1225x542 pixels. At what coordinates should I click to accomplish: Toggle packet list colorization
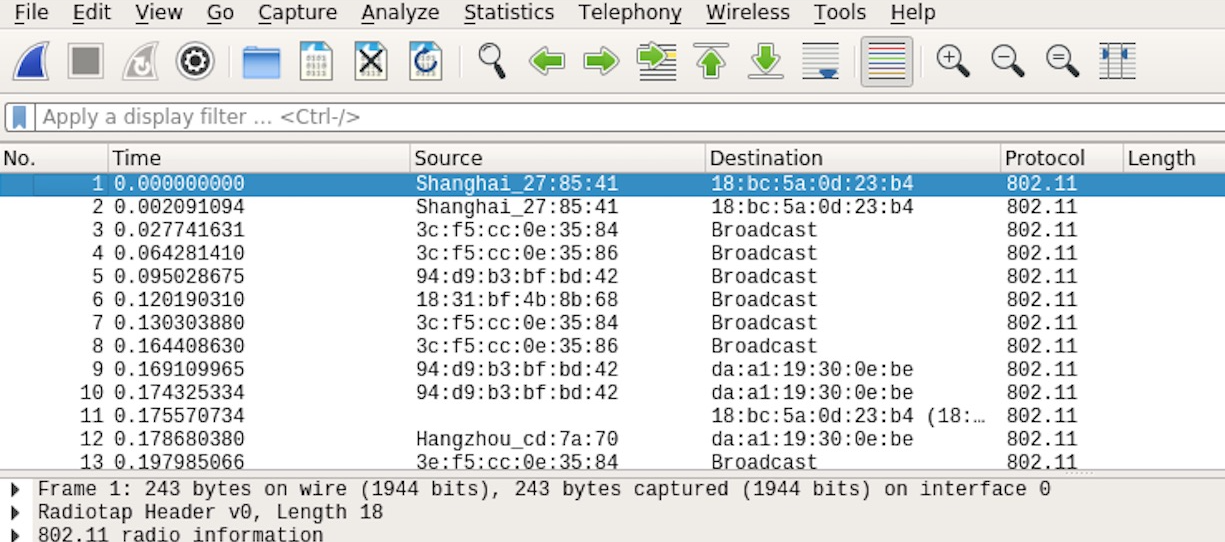(x=887, y=62)
